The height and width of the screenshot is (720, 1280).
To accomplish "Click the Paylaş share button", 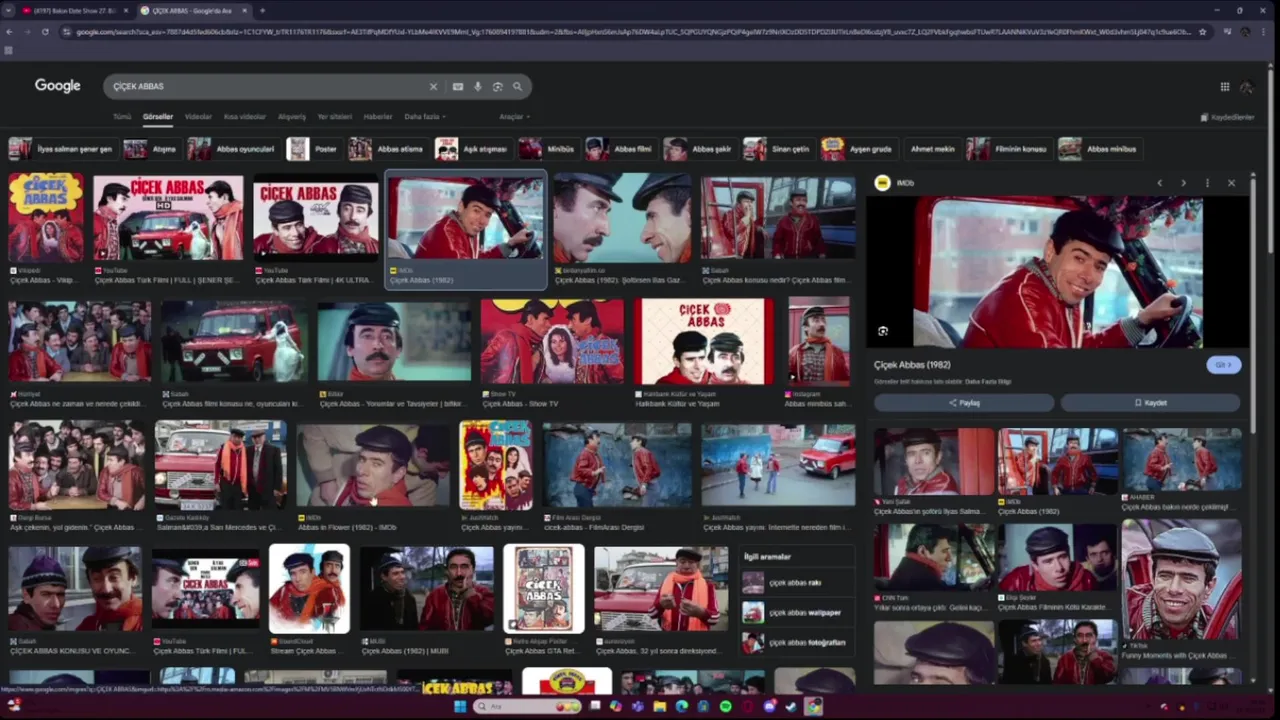I will coord(964,403).
